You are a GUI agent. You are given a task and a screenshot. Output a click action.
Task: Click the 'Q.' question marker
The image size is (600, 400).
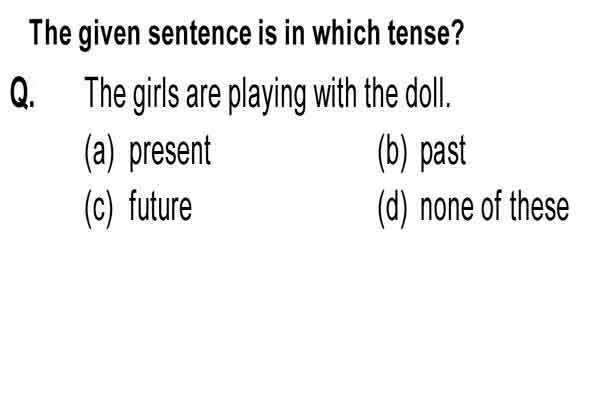pyautogui.click(x=23, y=93)
